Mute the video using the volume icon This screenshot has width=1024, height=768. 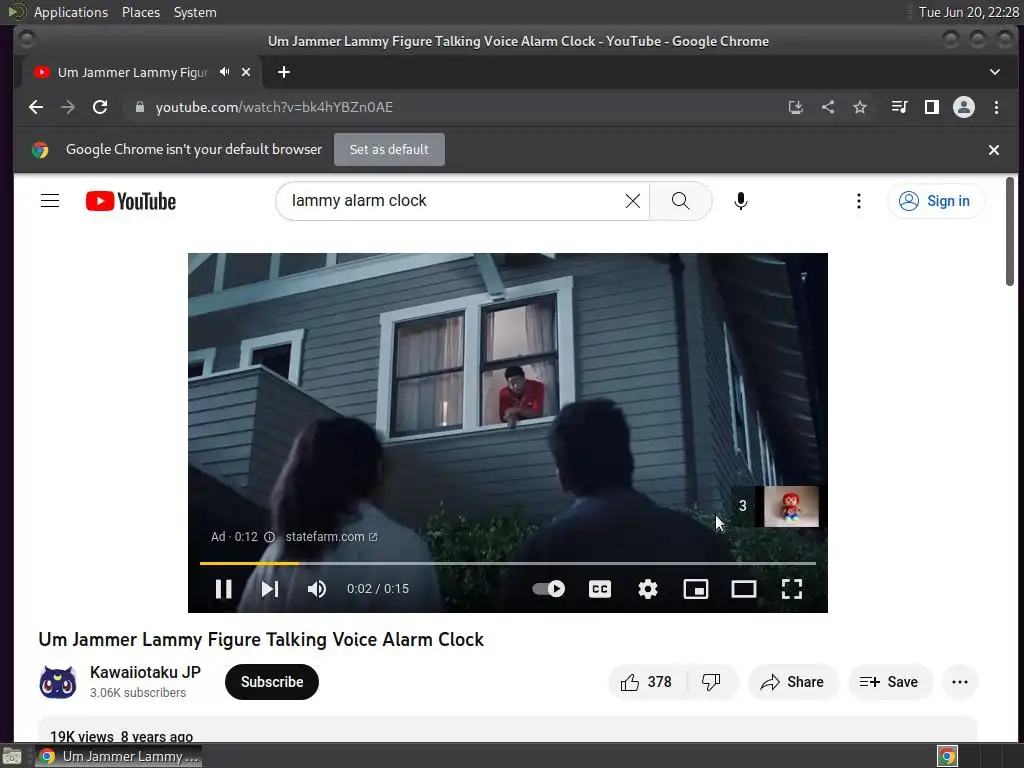[317, 589]
